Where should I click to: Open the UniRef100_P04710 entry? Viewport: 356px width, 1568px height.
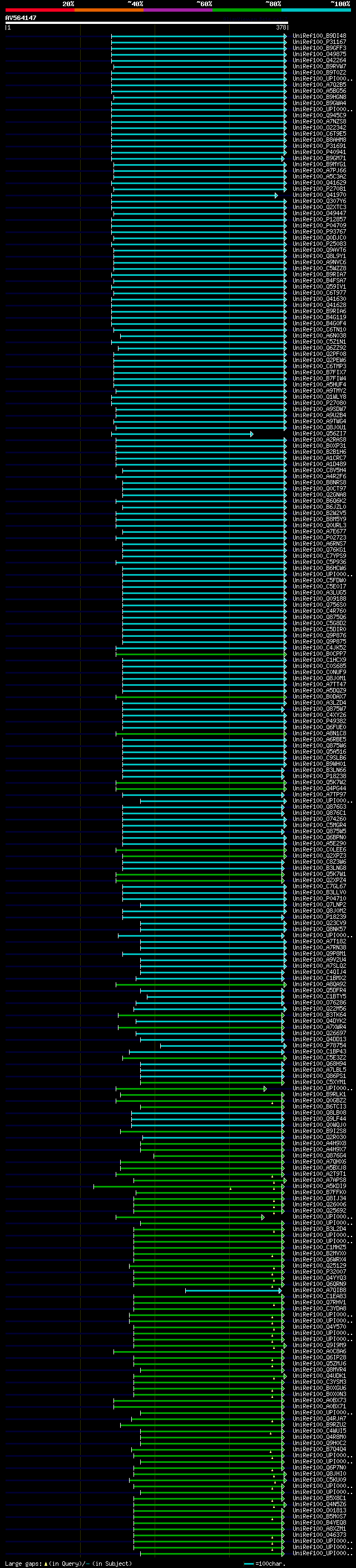click(x=319, y=899)
